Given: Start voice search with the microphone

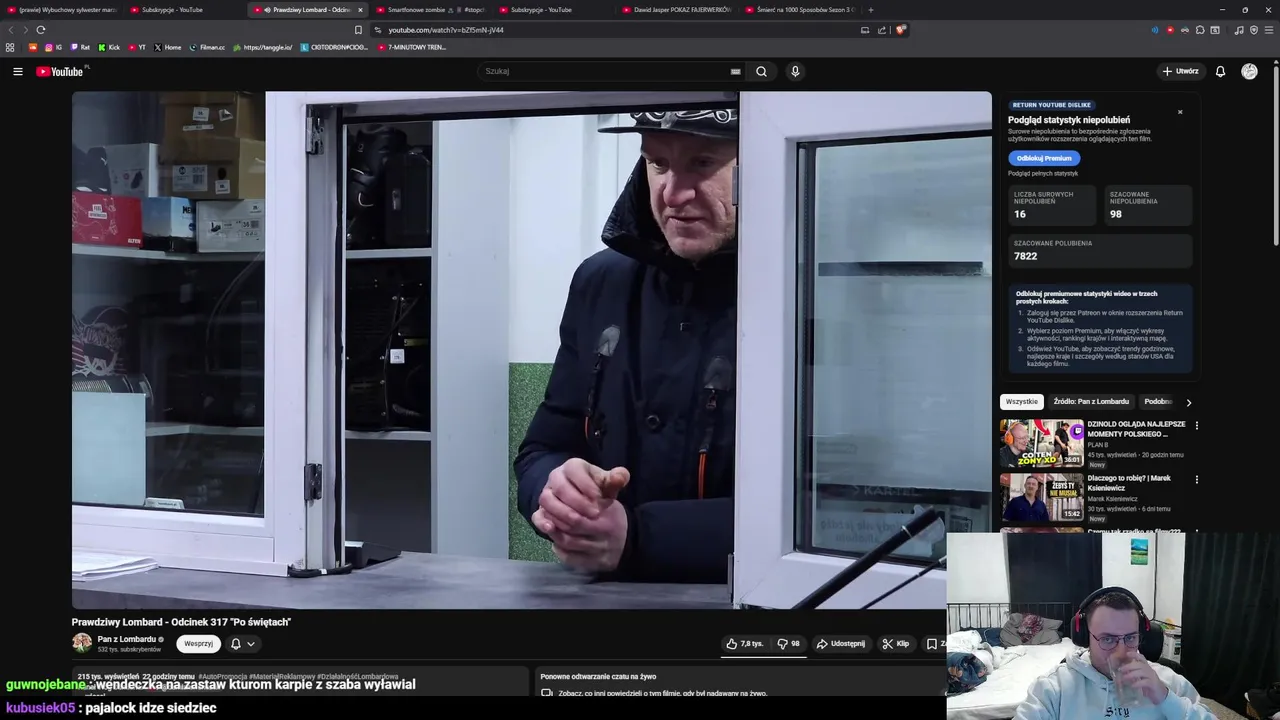Looking at the screenshot, I should (795, 71).
